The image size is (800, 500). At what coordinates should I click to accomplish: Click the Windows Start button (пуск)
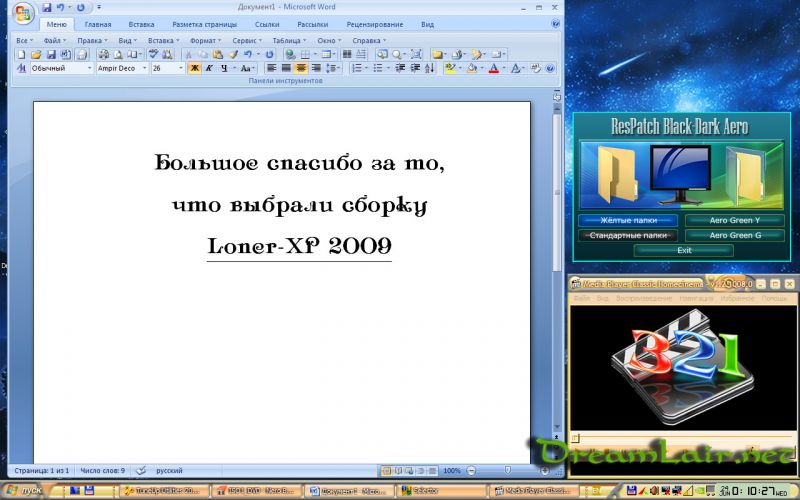24,491
